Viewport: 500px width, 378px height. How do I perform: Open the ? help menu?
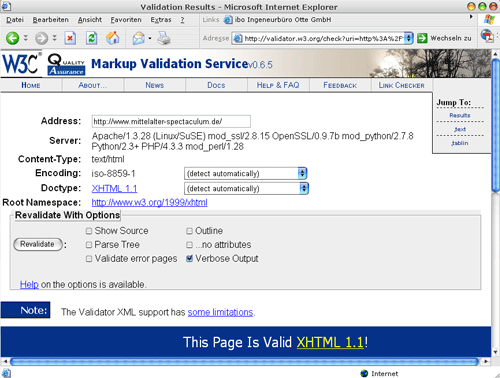point(182,20)
